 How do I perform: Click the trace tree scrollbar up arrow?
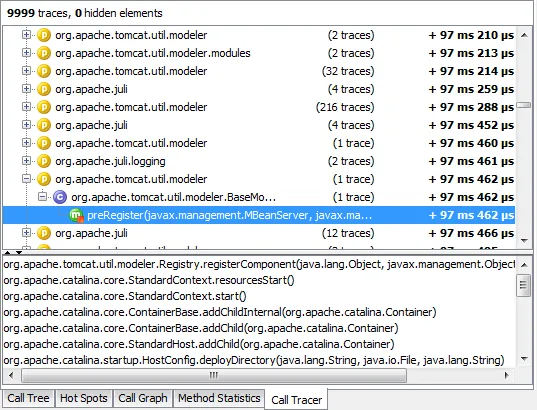[x=524, y=35]
